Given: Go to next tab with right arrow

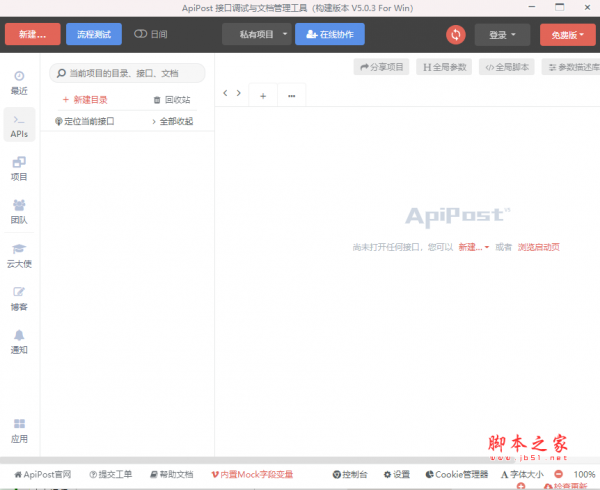Looking at the screenshot, I should pos(239,93).
